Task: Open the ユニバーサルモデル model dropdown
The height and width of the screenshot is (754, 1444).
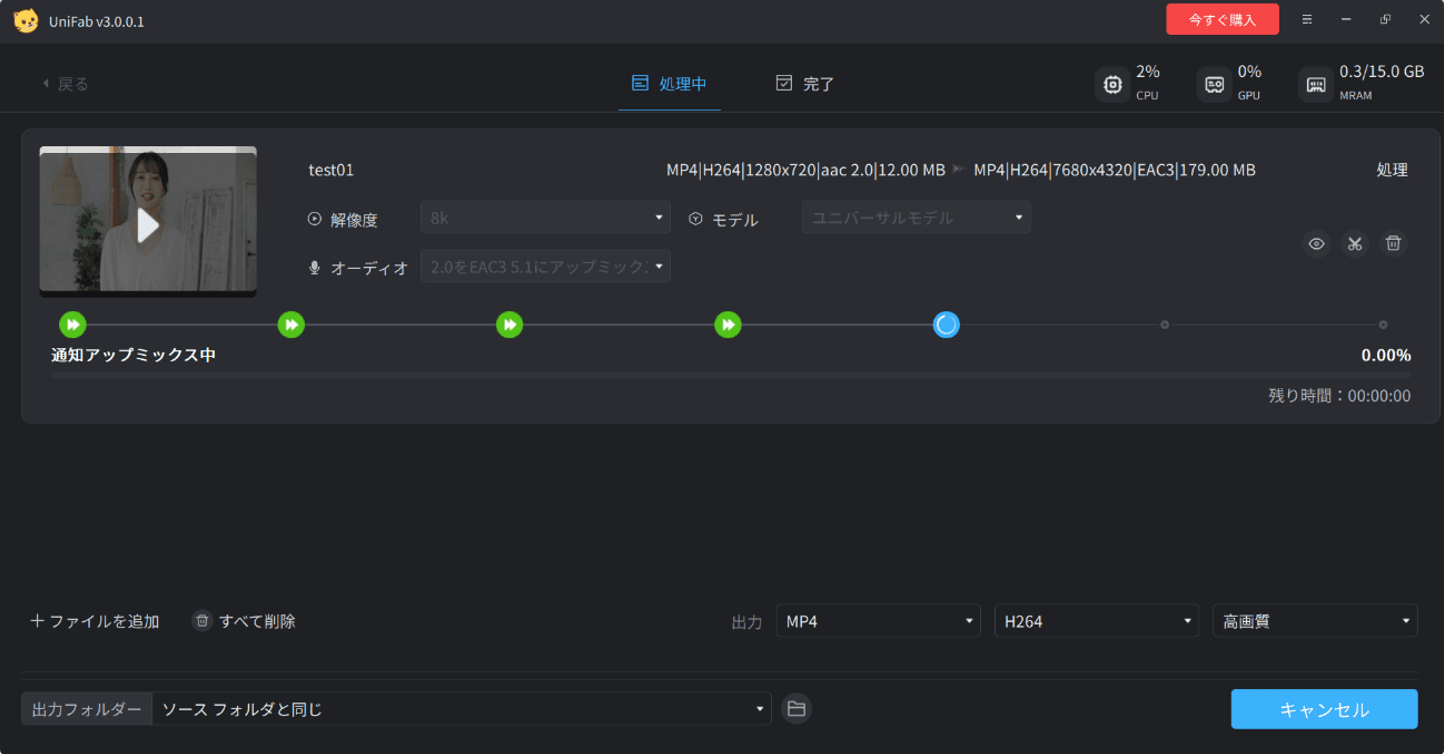Action: 916,217
